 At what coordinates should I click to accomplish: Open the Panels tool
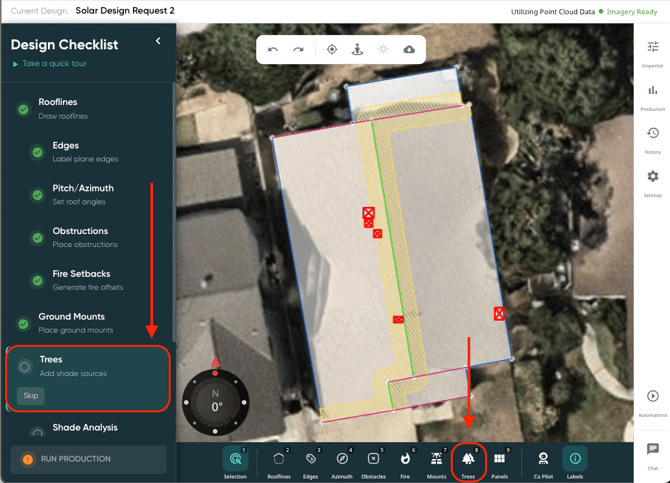pyautogui.click(x=499, y=460)
